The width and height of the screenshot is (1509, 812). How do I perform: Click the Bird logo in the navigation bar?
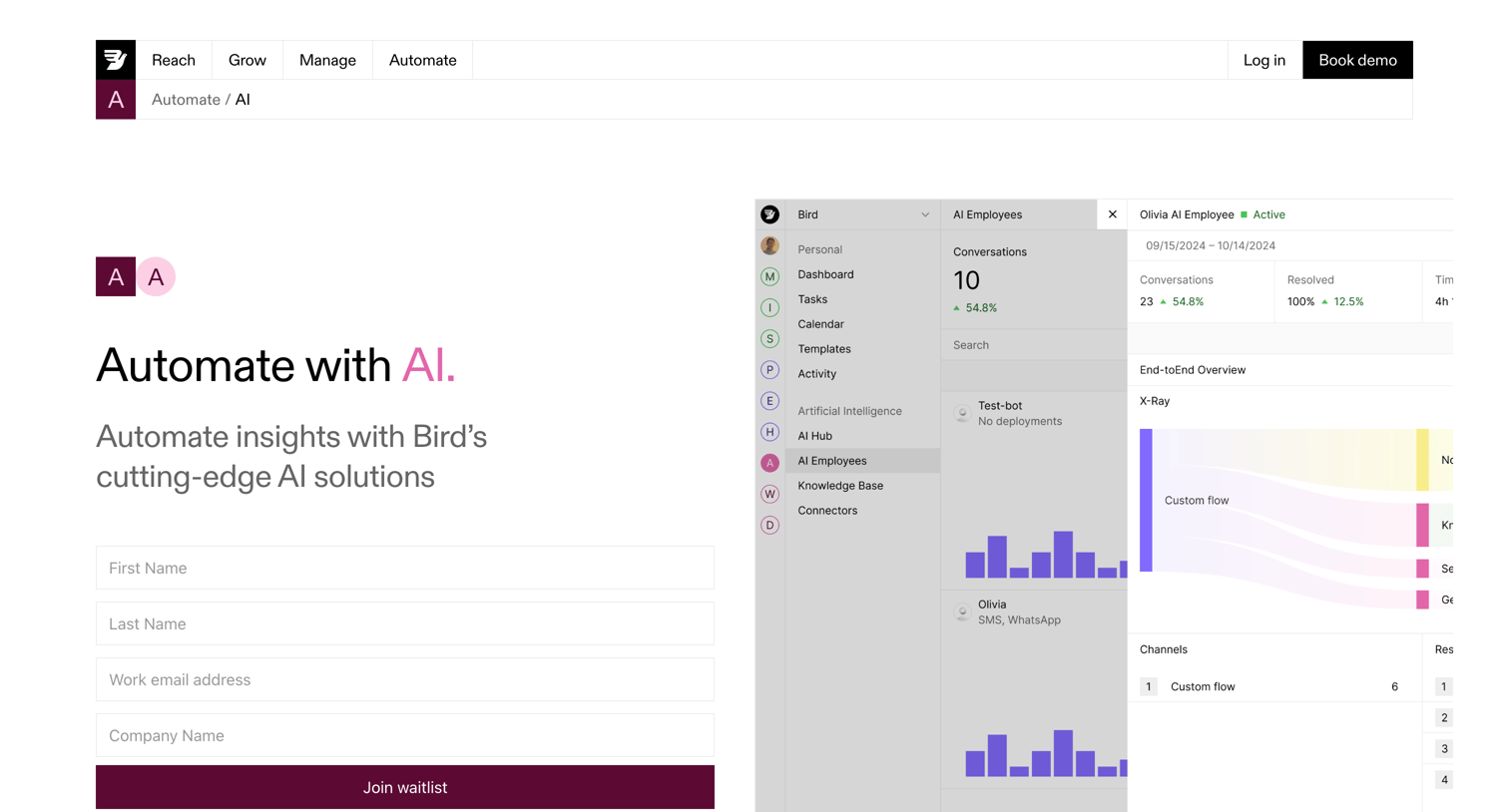tap(116, 60)
